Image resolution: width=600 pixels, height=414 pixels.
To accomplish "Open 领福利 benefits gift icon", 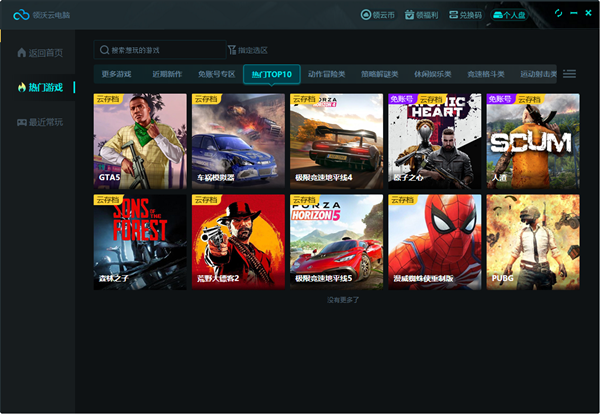I will pyautogui.click(x=421, y=15).
